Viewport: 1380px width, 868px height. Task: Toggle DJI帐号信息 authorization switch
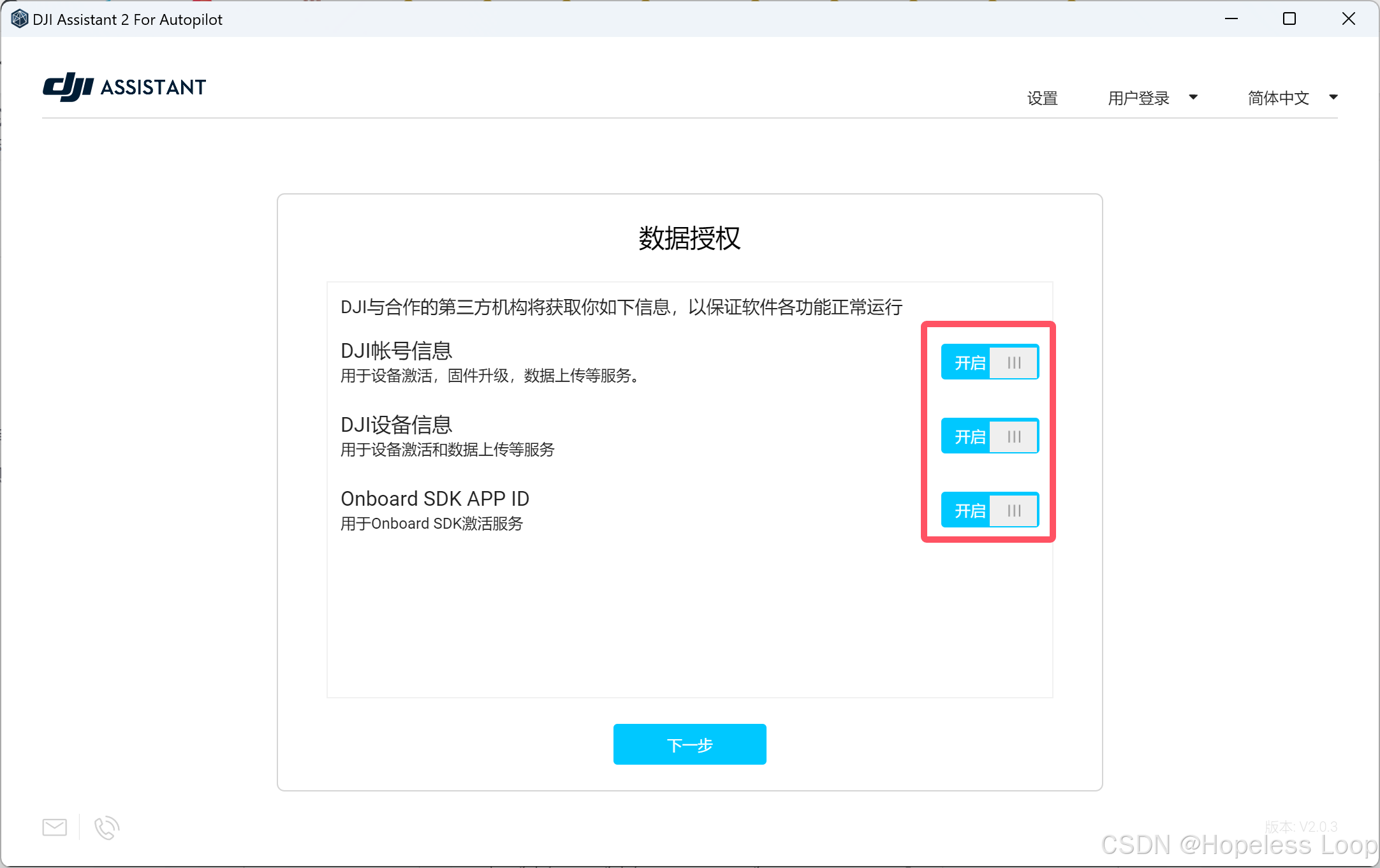pyautogui.click(x=990, y=362)
